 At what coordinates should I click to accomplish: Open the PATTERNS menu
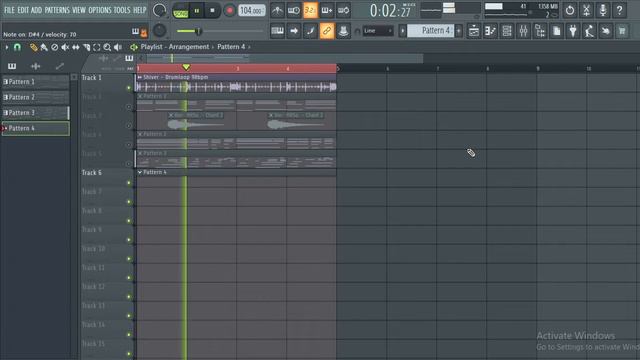pos(57,10)
